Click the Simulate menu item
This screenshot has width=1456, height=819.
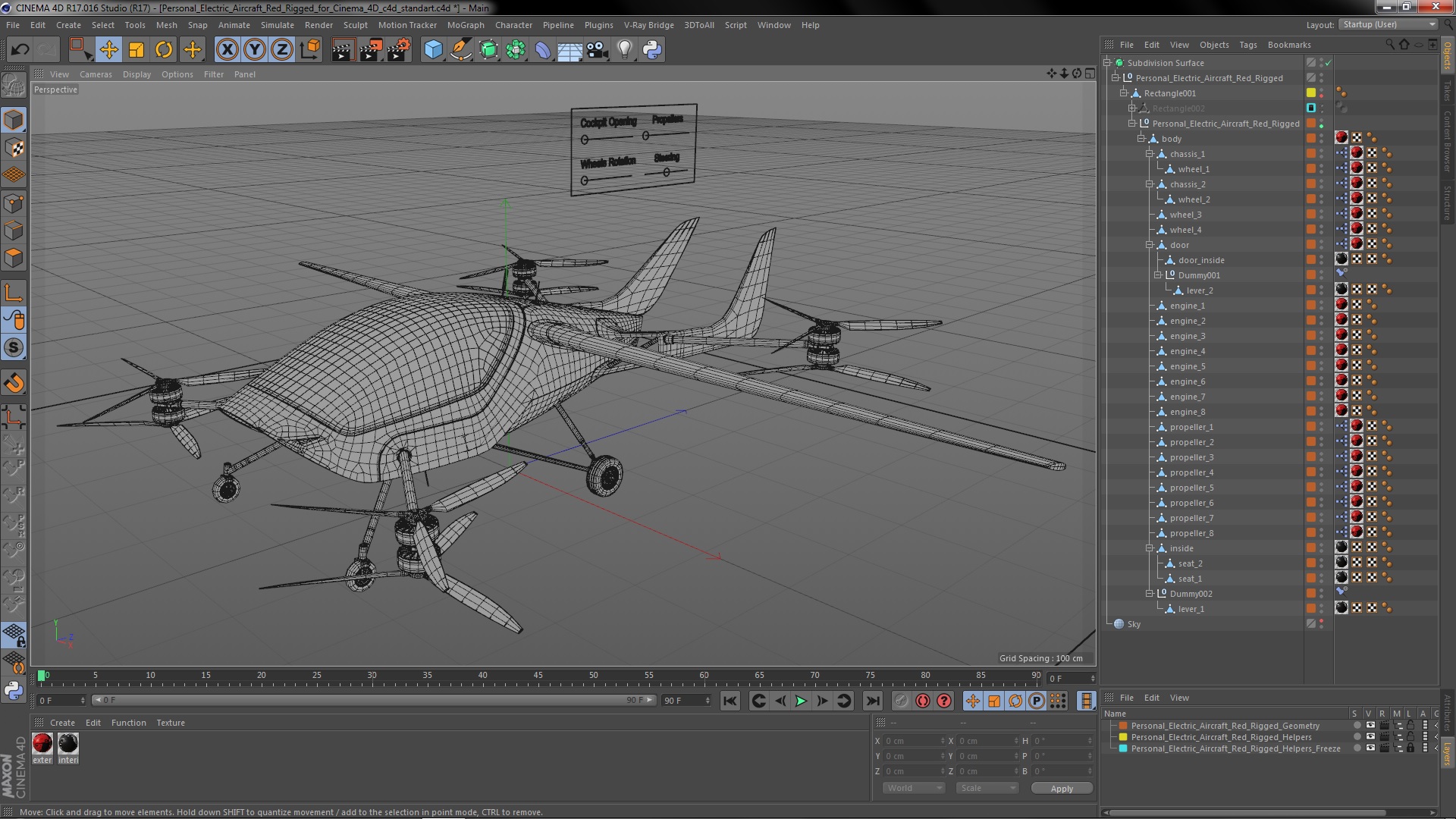277,24
